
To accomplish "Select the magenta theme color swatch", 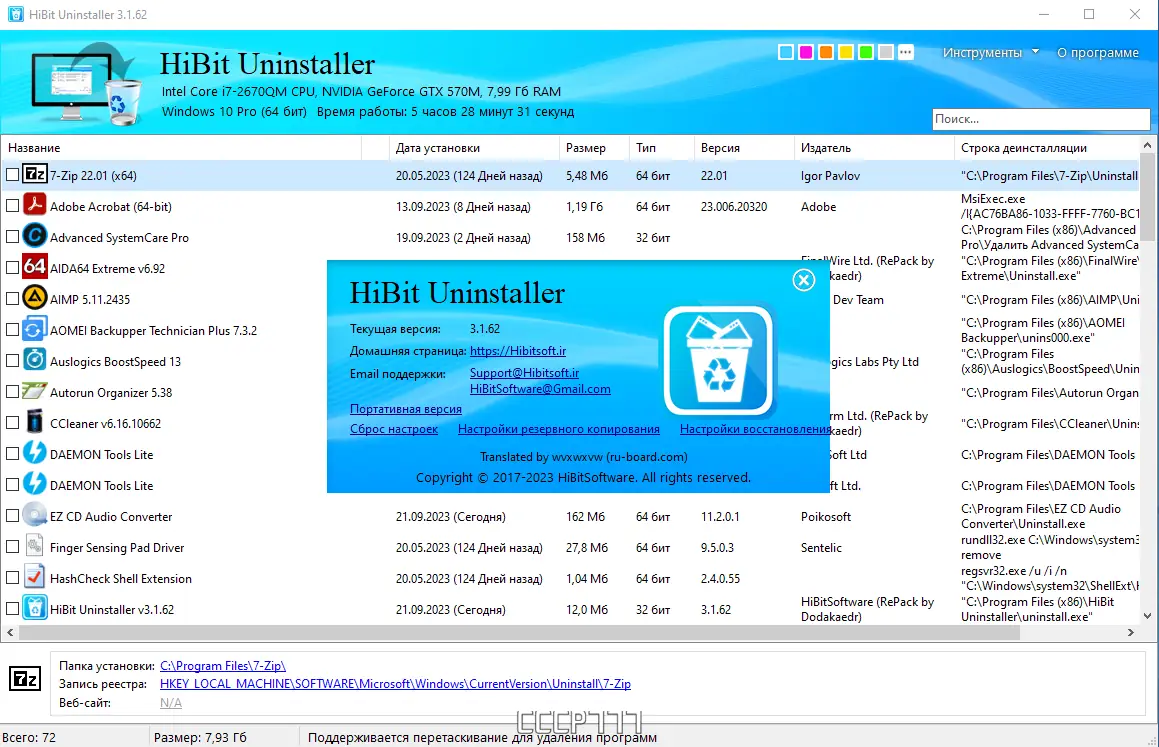I will tap(806, 52).
